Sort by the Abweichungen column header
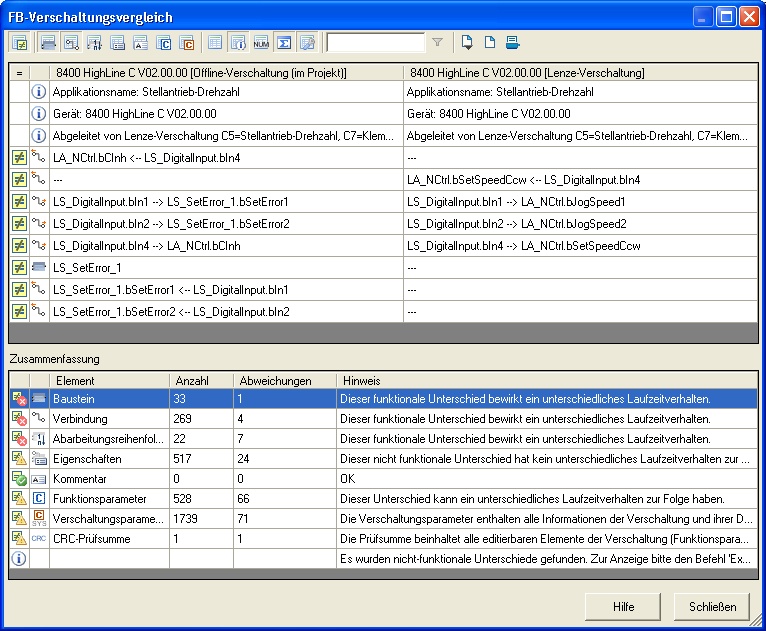The height and width of the screenshot is (631, 766). point(275,381)
